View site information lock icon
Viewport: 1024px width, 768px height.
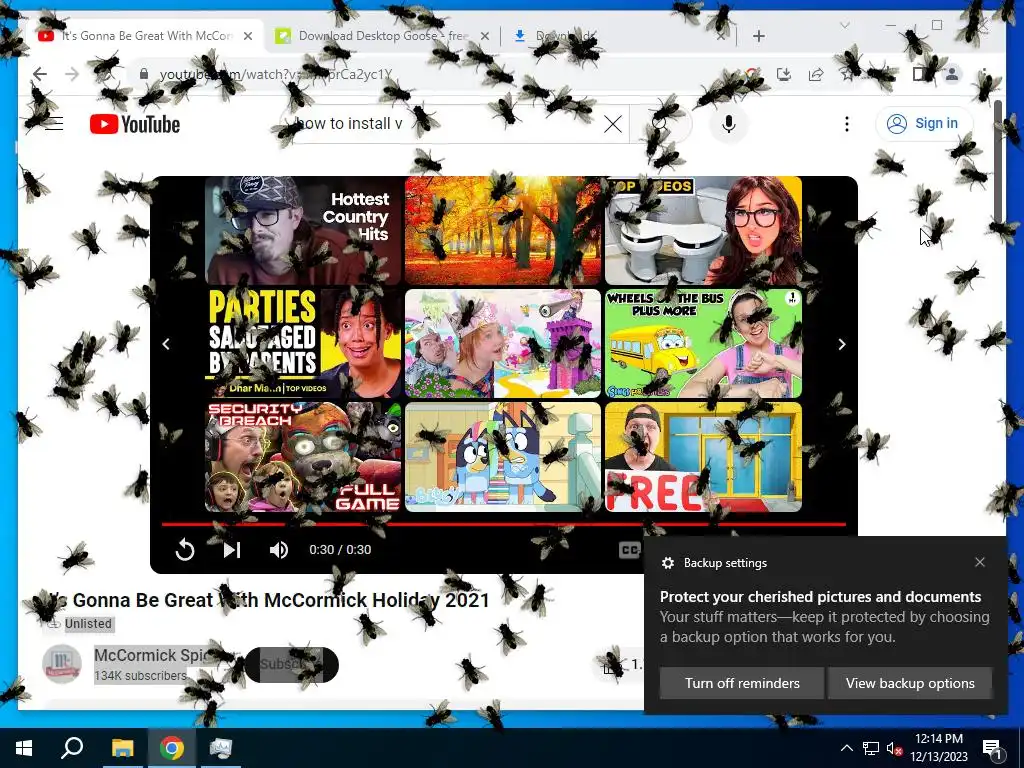pos(144,74)
